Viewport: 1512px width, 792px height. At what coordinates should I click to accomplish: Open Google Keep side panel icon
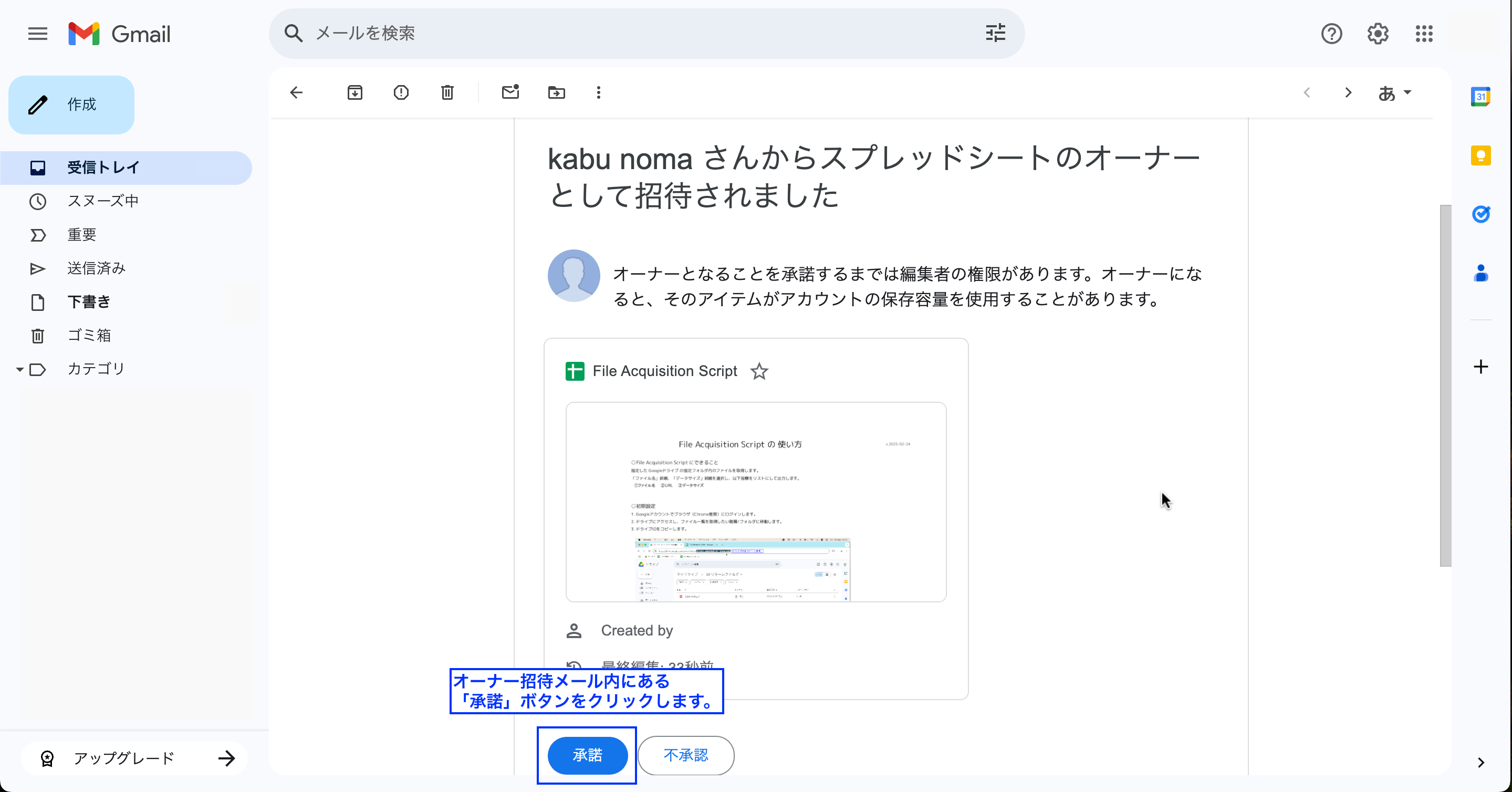1480,155
